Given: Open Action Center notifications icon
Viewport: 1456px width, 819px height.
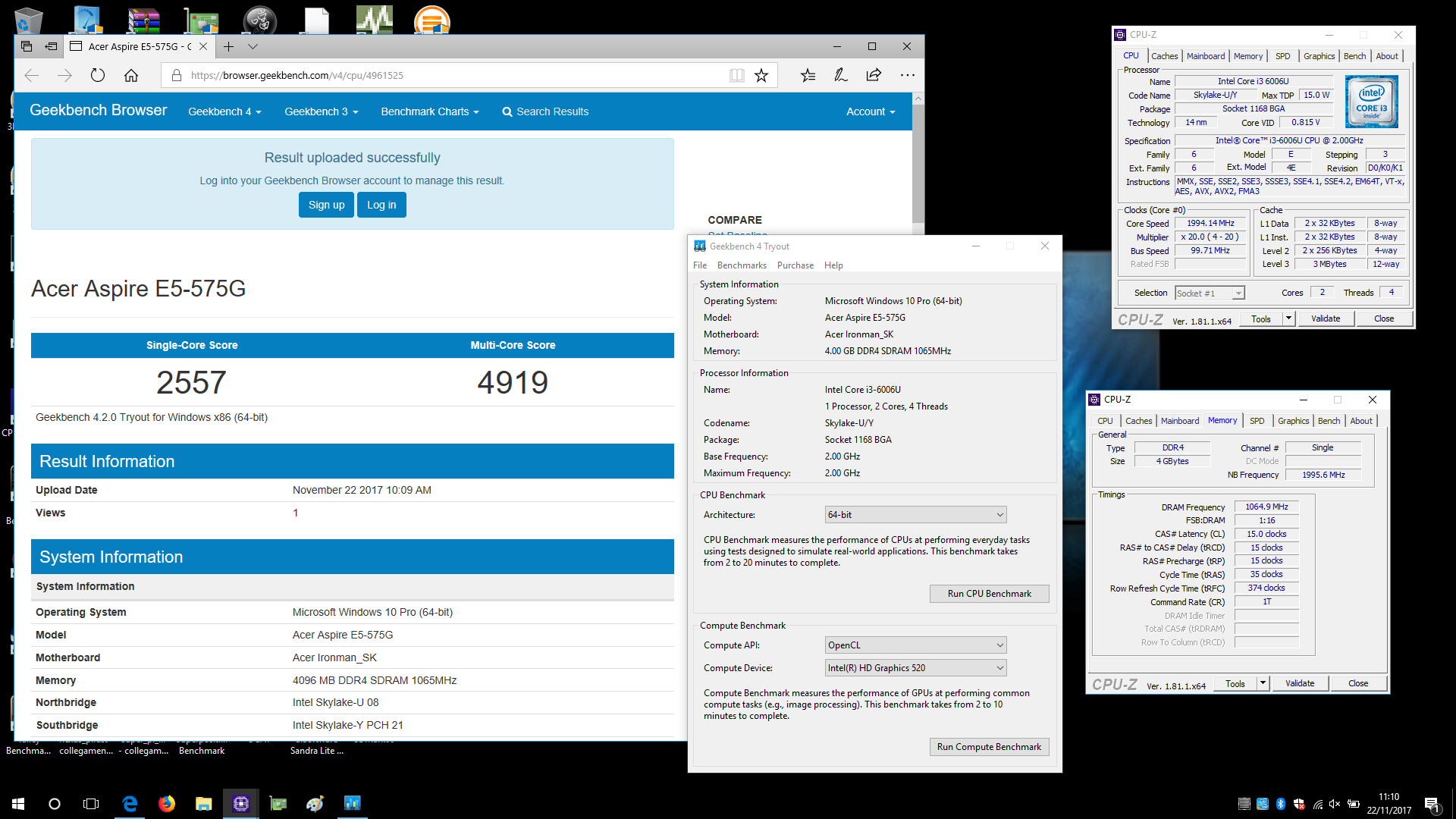Looking at the screenshot, I should 1432,804.
